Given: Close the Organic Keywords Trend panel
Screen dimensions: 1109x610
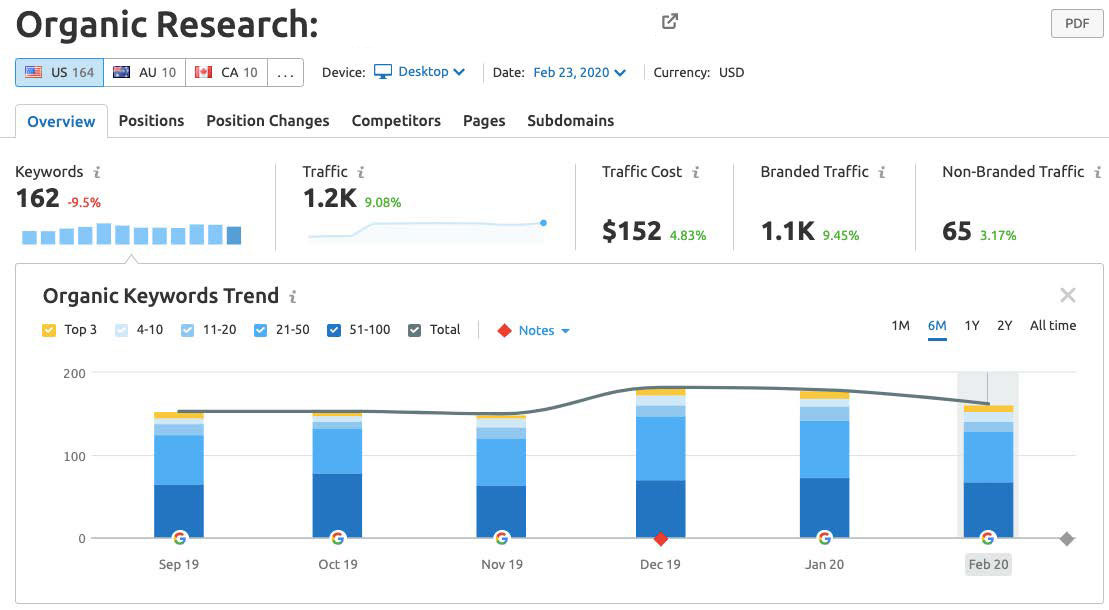Looking at the screenshot, I should [1067, 295].
